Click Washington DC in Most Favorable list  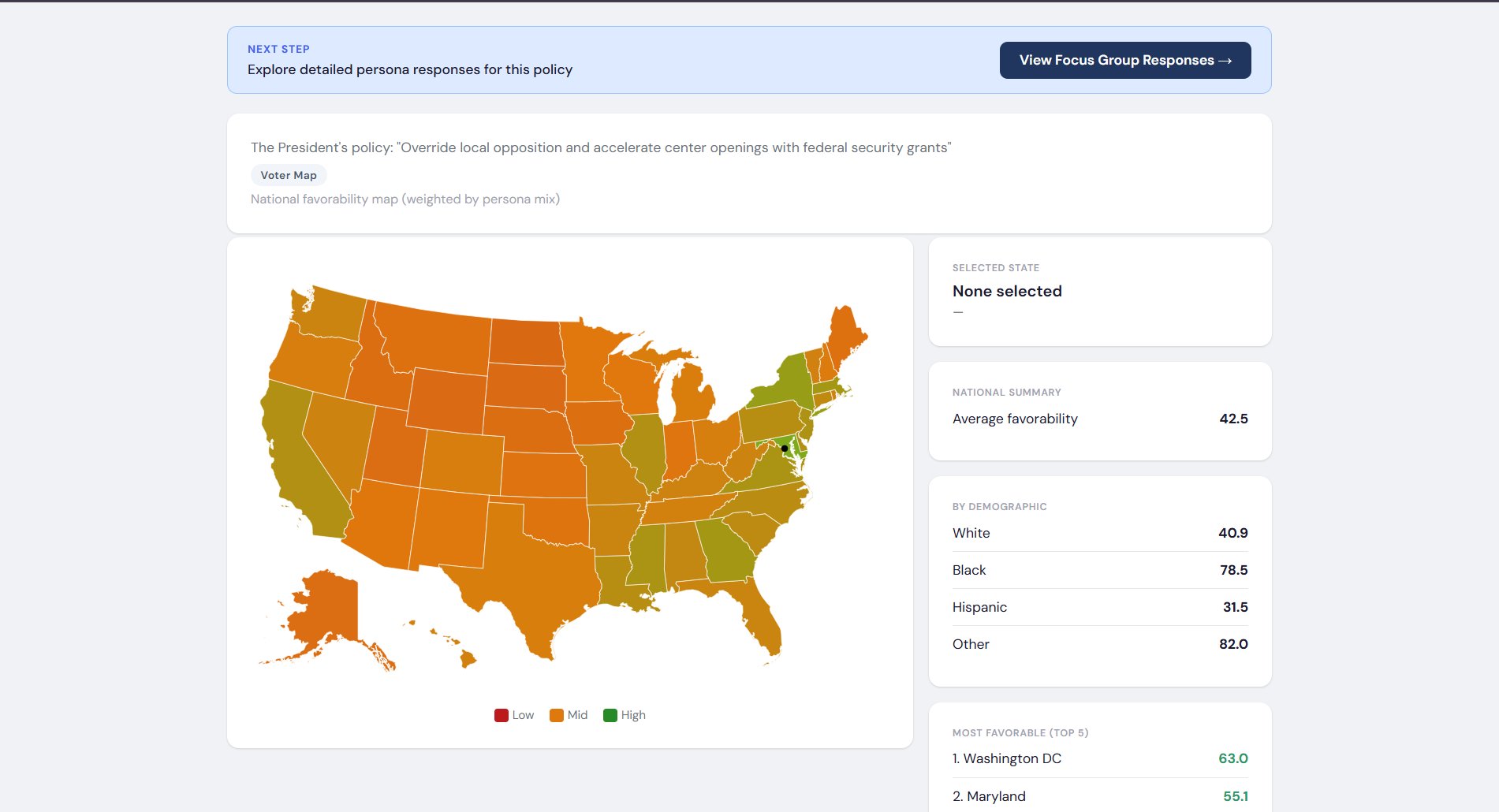[1006, 758]
